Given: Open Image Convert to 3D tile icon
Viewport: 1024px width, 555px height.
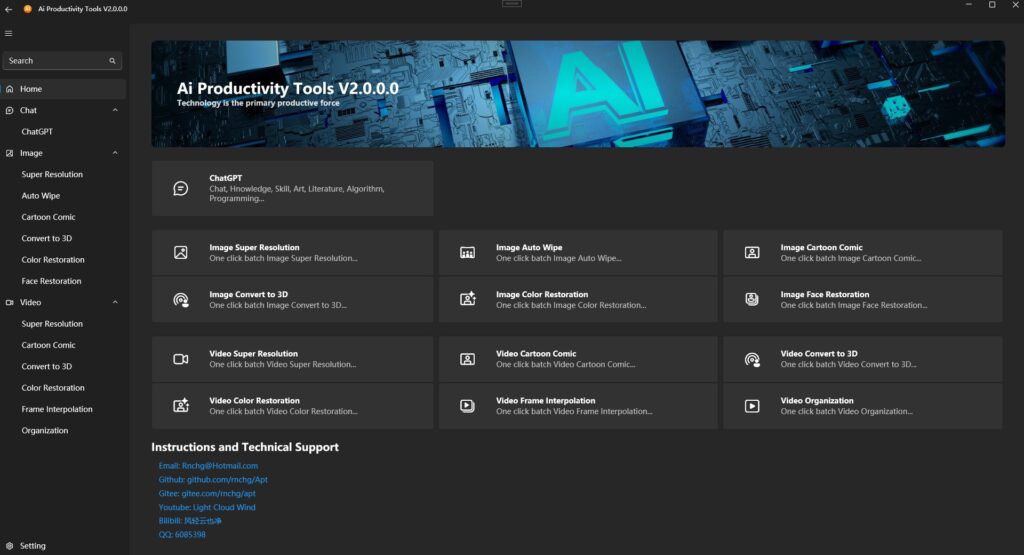Looking at the screenshot, I should coord(181,300).
